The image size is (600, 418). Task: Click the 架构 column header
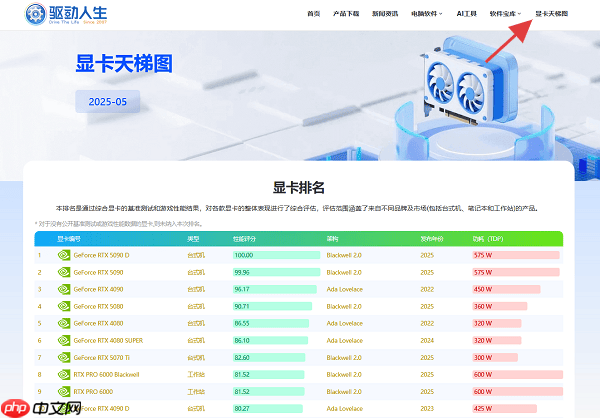tap(332, 238)
